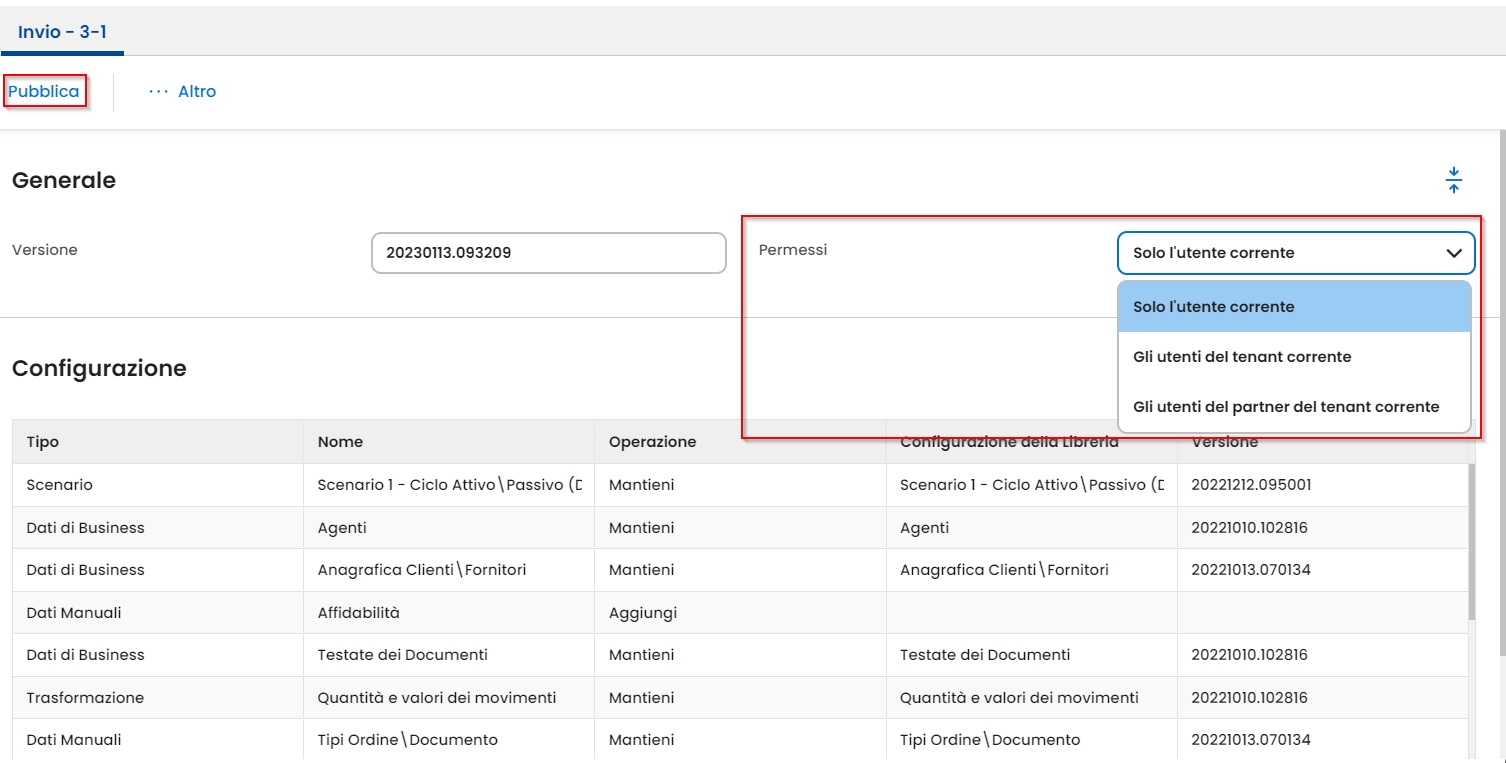Sort by the Nome column header

coord(340,442)
